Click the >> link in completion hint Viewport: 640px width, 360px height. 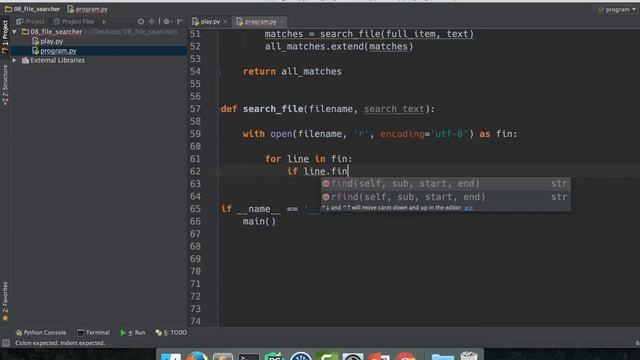click(469, 208)
